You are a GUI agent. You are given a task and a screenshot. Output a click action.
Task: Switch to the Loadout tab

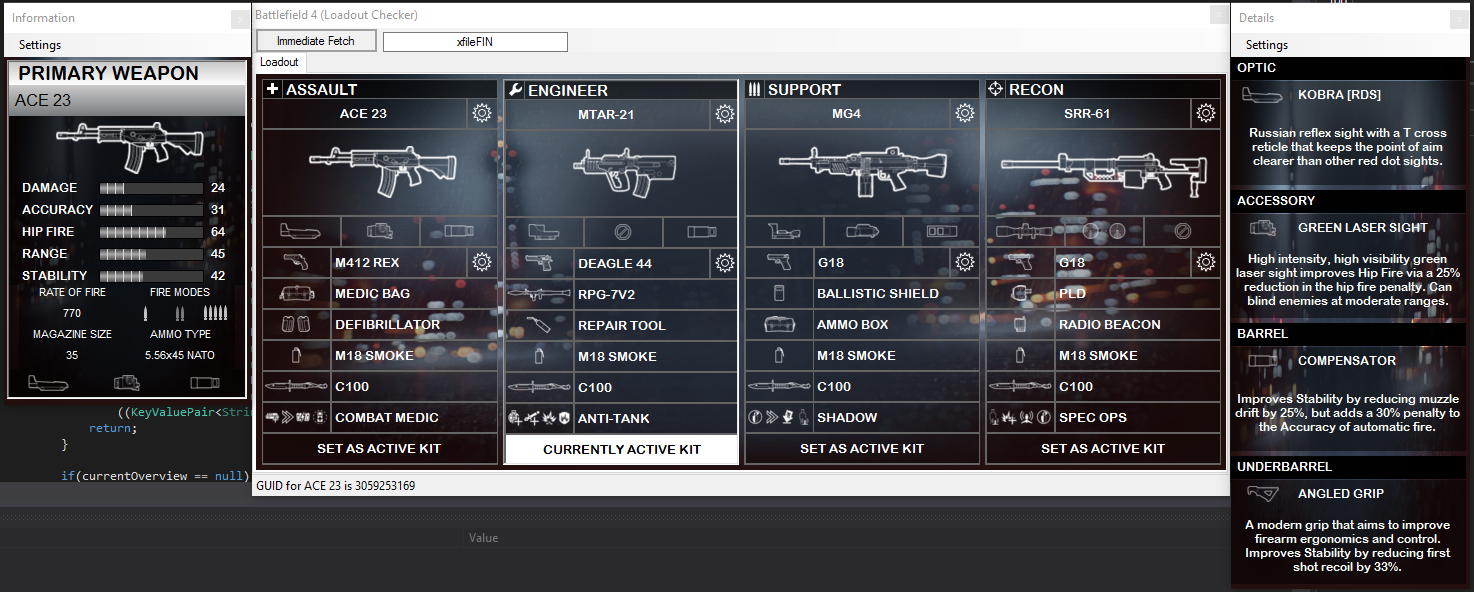click(279, 62)
